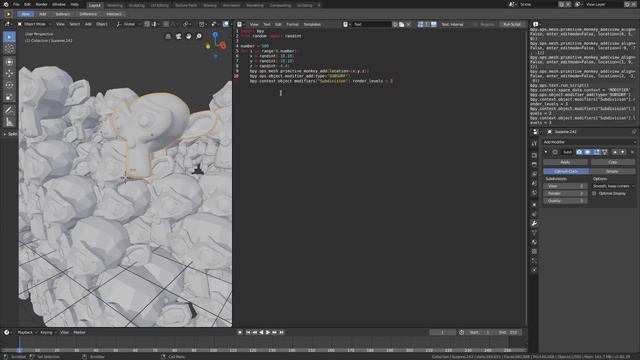Screen dimensions: 640x360
Task: Open the Format menu in text editor
Action: click(292, 24)
